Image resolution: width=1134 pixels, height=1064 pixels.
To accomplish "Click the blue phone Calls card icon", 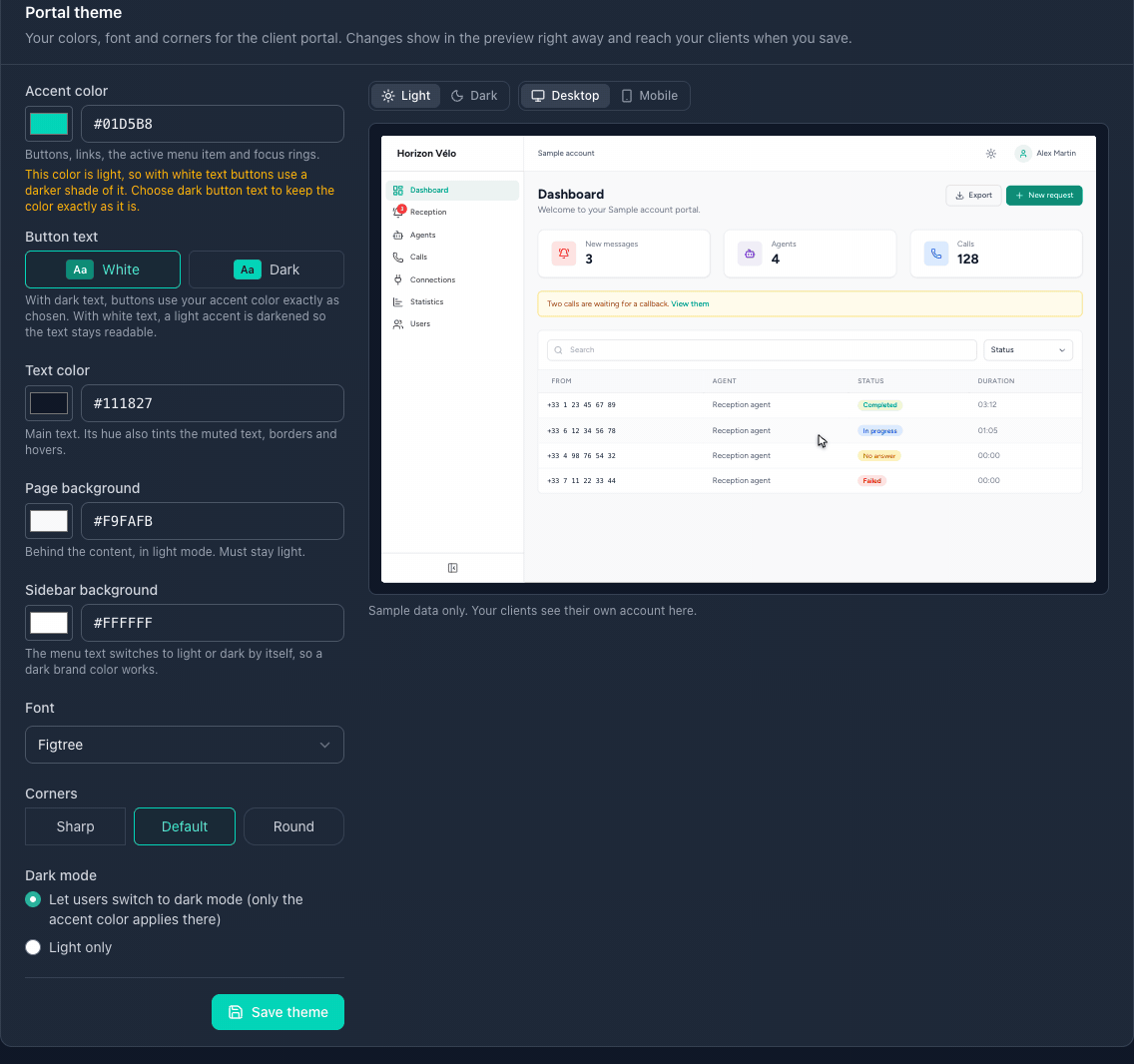I will tap(935, 254).
